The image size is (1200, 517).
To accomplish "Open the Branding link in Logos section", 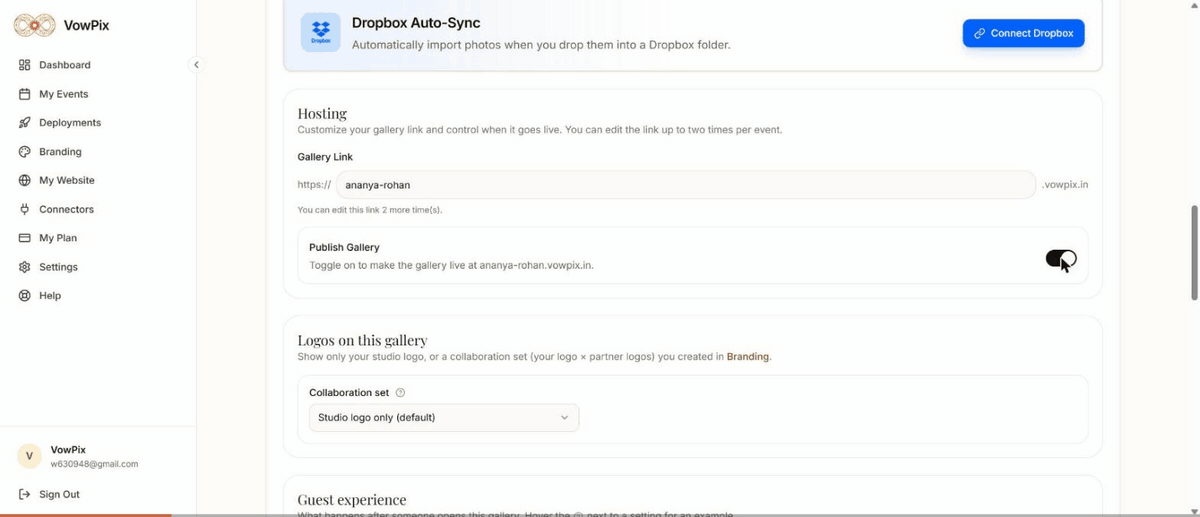I will pos(748,356).
